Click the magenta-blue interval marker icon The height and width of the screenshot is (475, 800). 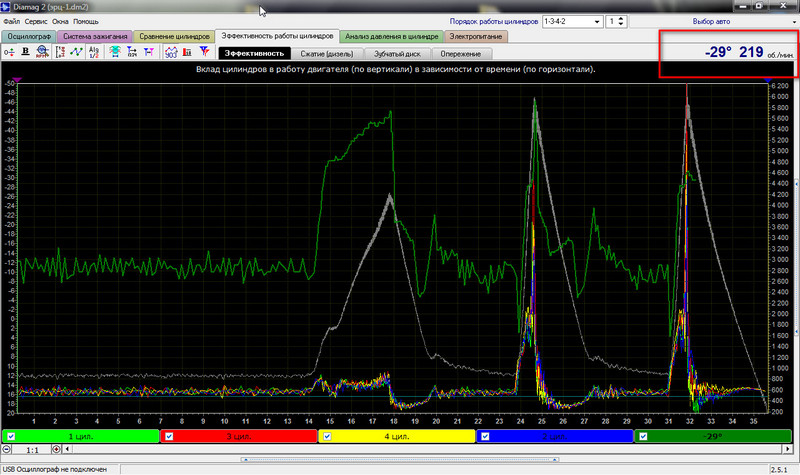[x=148, y=52]
